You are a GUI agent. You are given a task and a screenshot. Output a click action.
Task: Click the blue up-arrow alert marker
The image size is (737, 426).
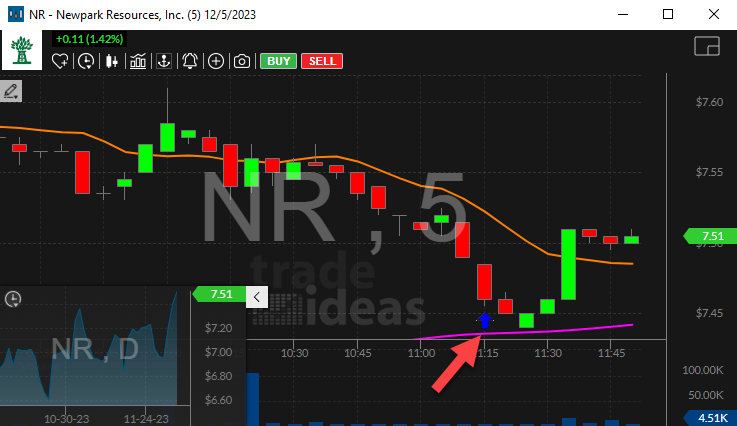coord(485,320)
